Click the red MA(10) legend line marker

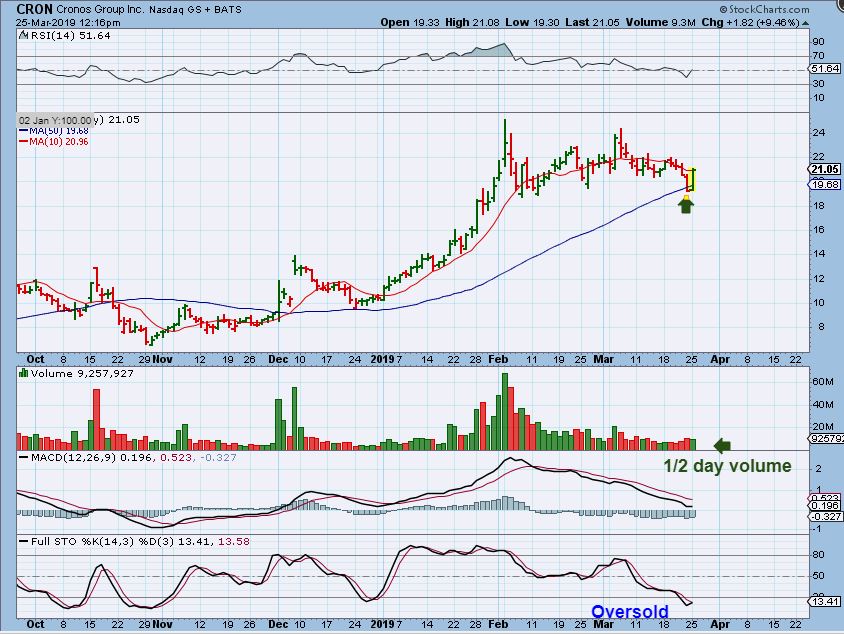23,142
